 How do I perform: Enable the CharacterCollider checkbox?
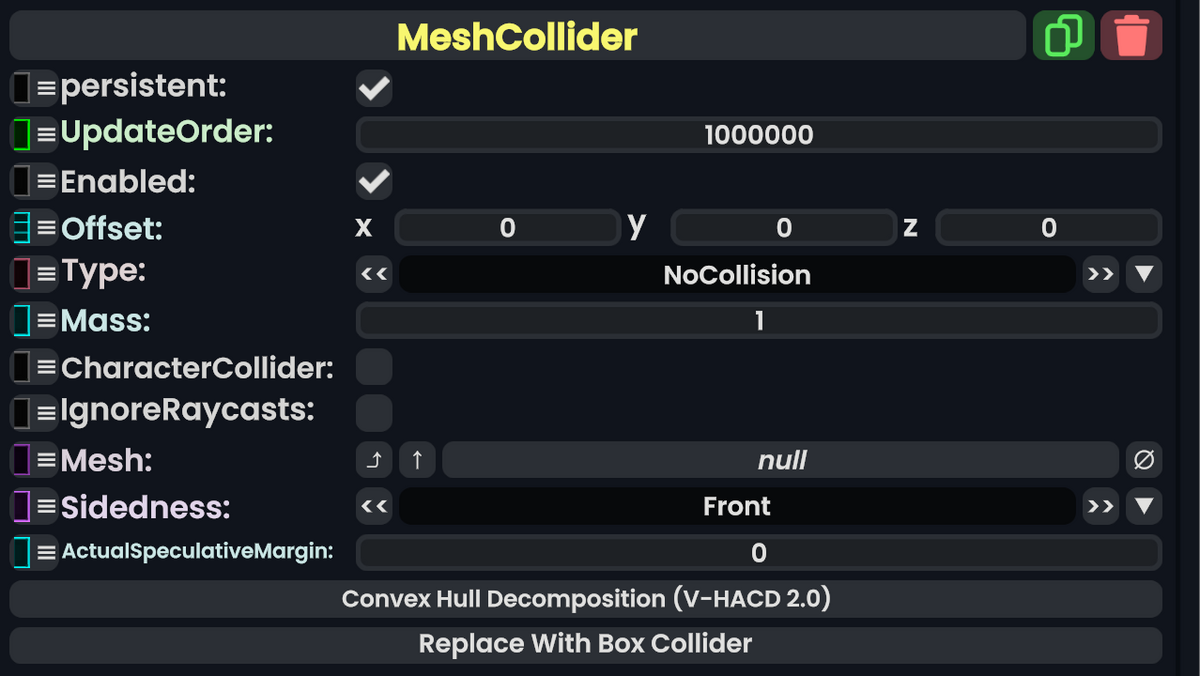click(x=373, y=366)
